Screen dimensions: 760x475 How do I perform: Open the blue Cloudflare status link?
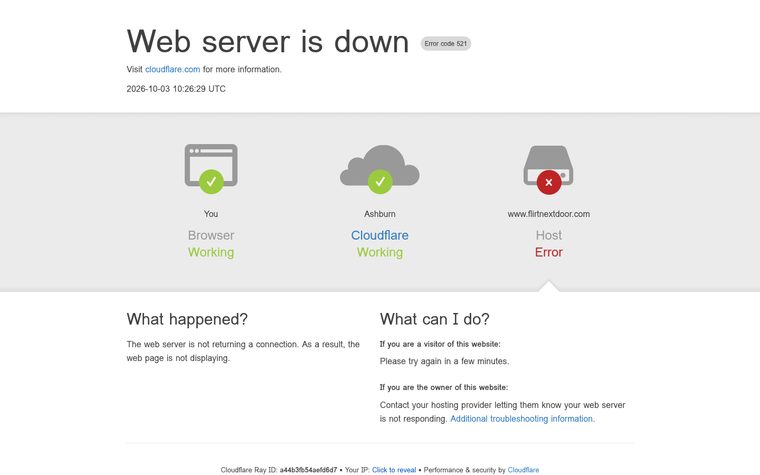380,236
